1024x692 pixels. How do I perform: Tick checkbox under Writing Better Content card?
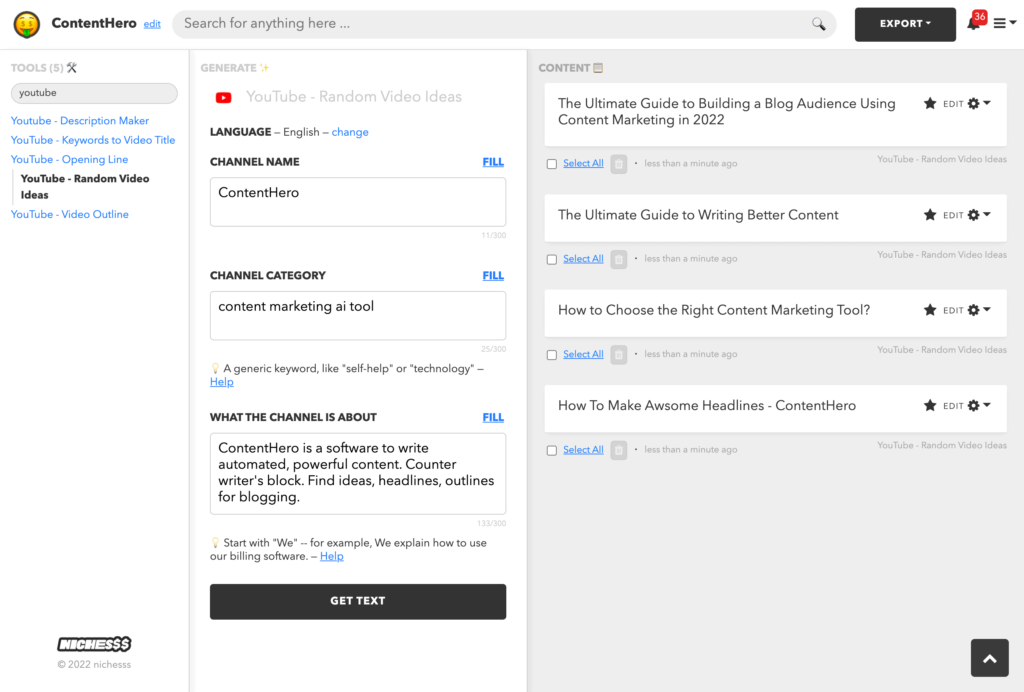[x=552, y=259]
